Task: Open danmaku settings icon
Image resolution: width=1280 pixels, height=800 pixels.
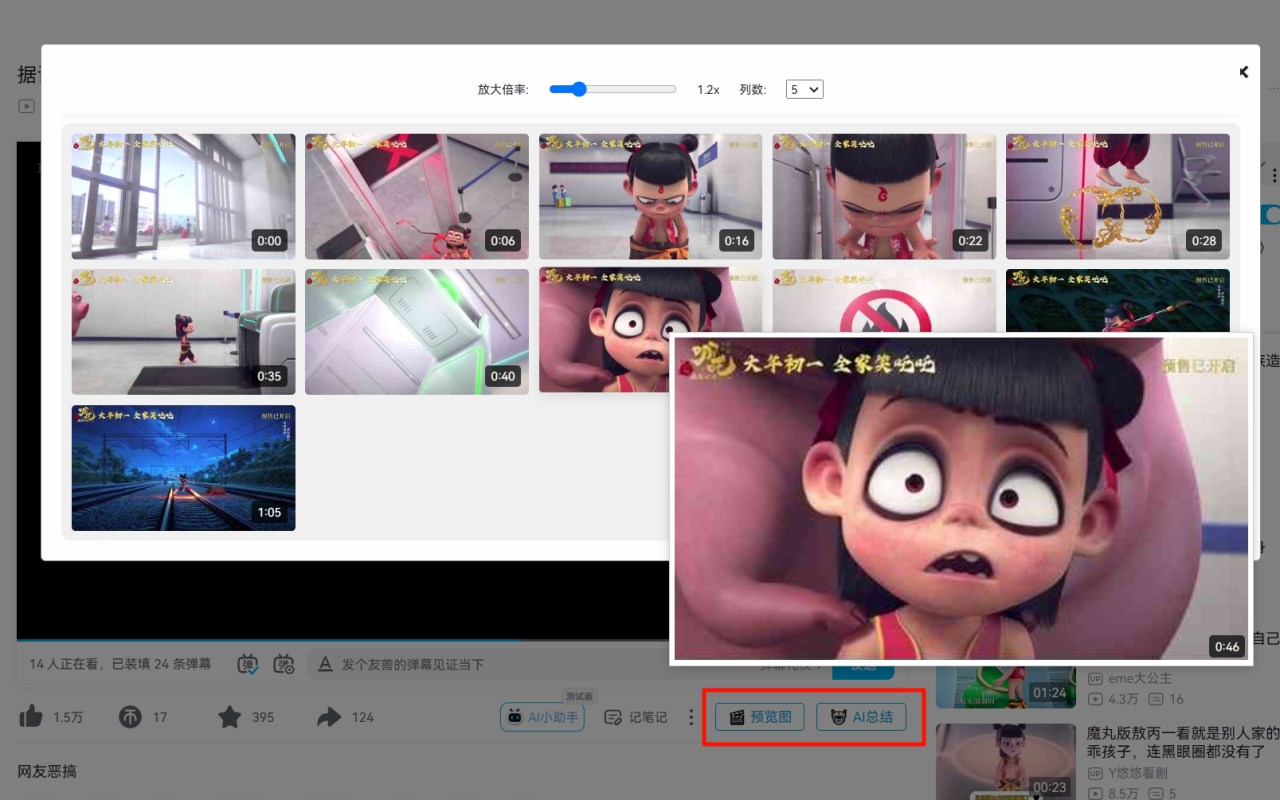Action: [284, 664]
